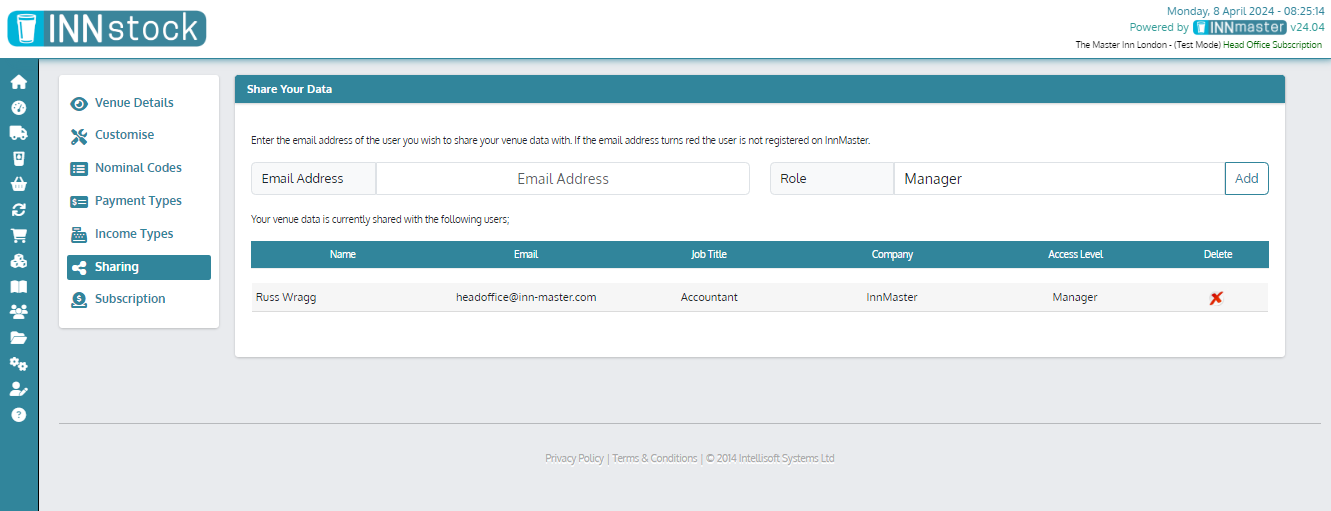Select the Sharing menu item
The width and height of the screenshot is (1331, 511).
(139, 267)
